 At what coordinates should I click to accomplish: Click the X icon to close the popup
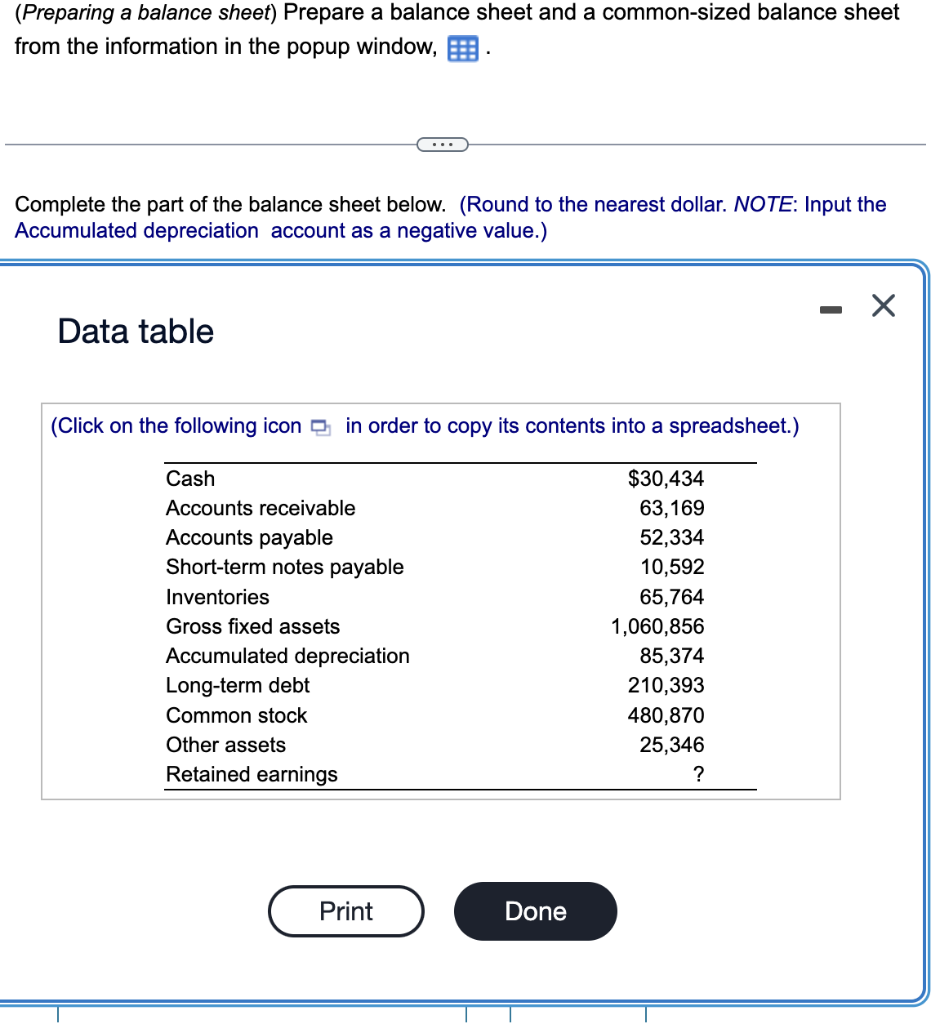tap(883, 306)
